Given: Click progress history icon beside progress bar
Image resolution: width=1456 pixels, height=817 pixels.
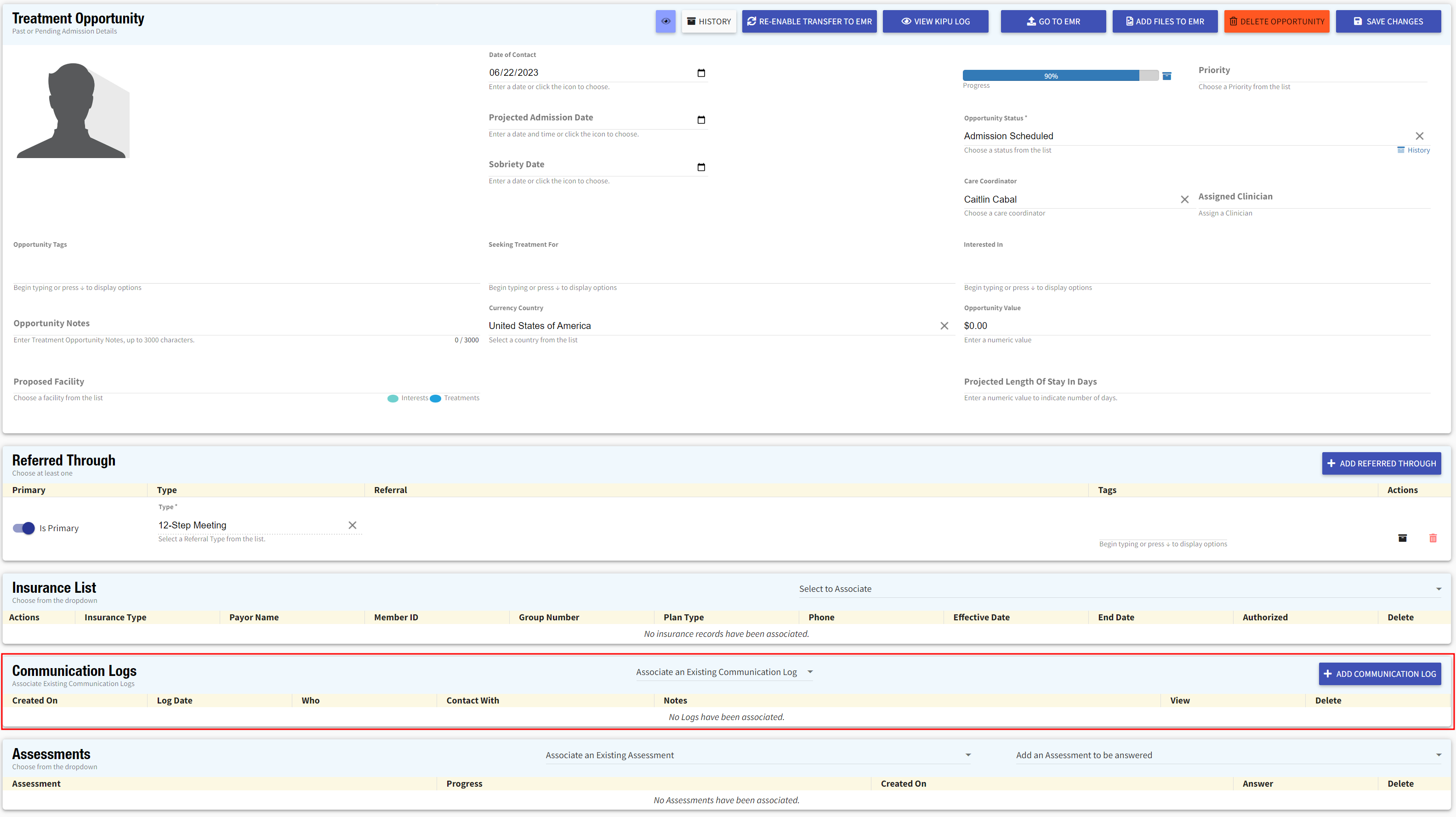Looking at the screenshot, I should [1166, 76].
